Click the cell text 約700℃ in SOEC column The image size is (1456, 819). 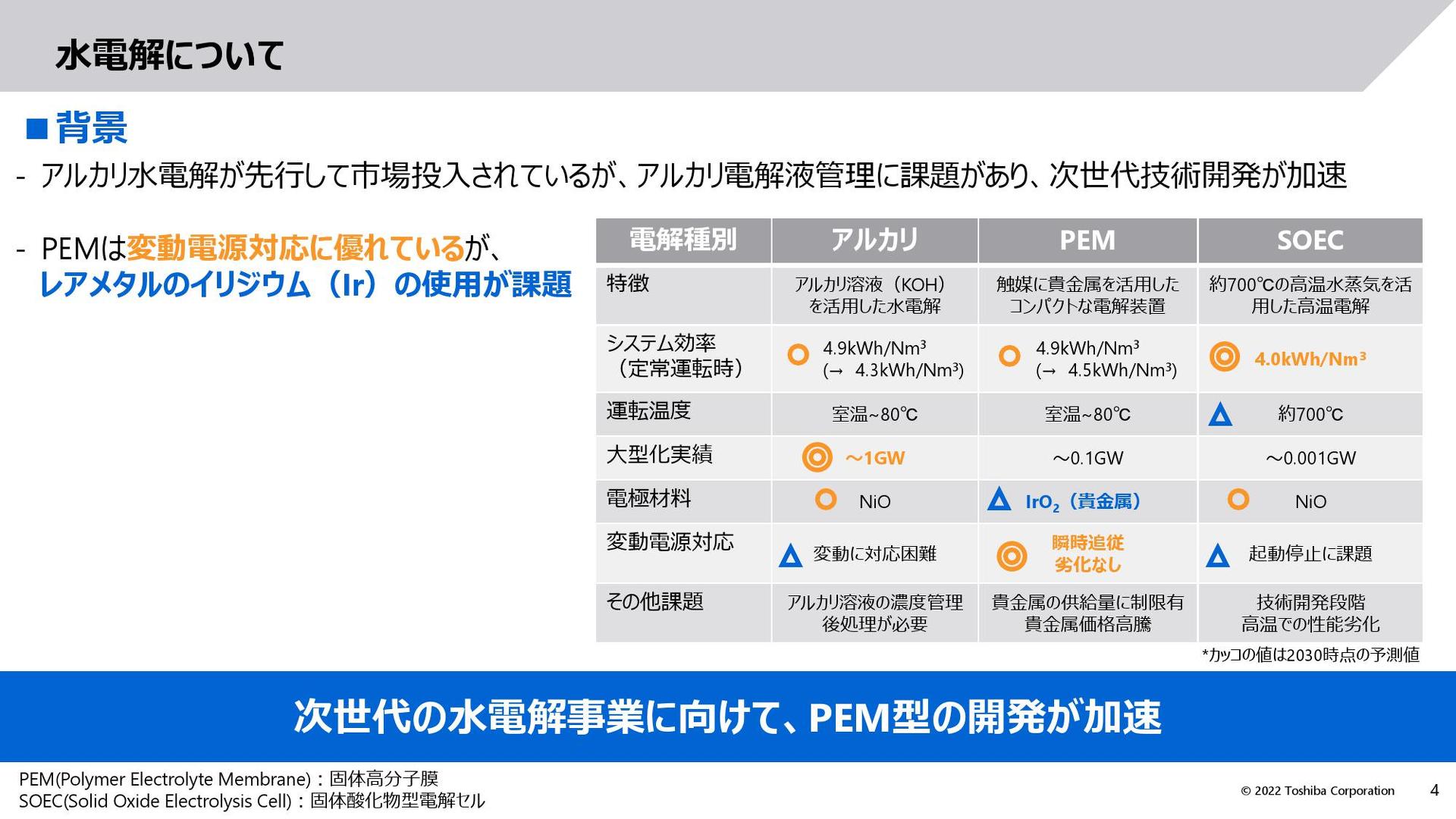1310,414
